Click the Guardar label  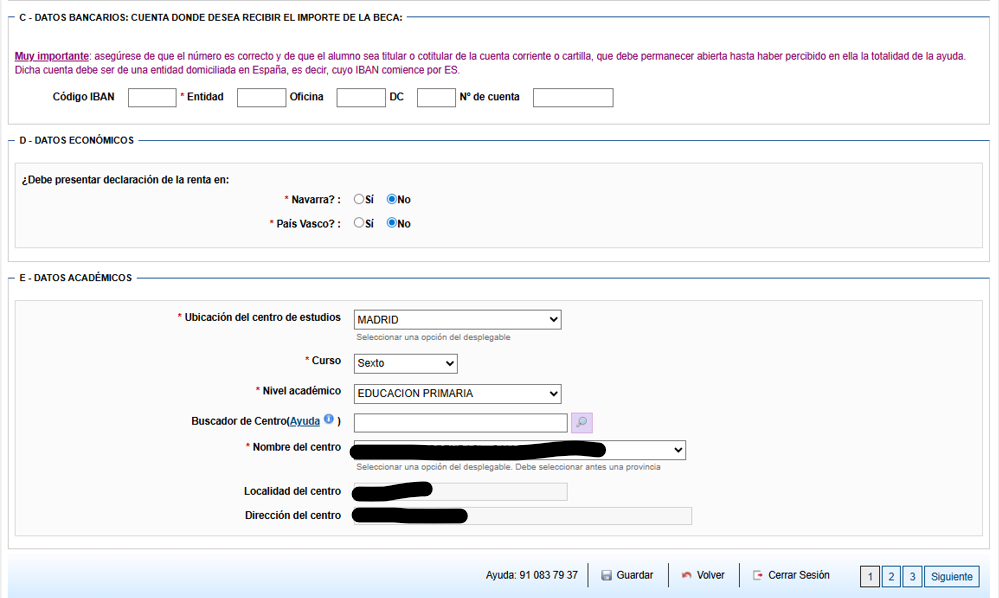(x=635, y=575)
